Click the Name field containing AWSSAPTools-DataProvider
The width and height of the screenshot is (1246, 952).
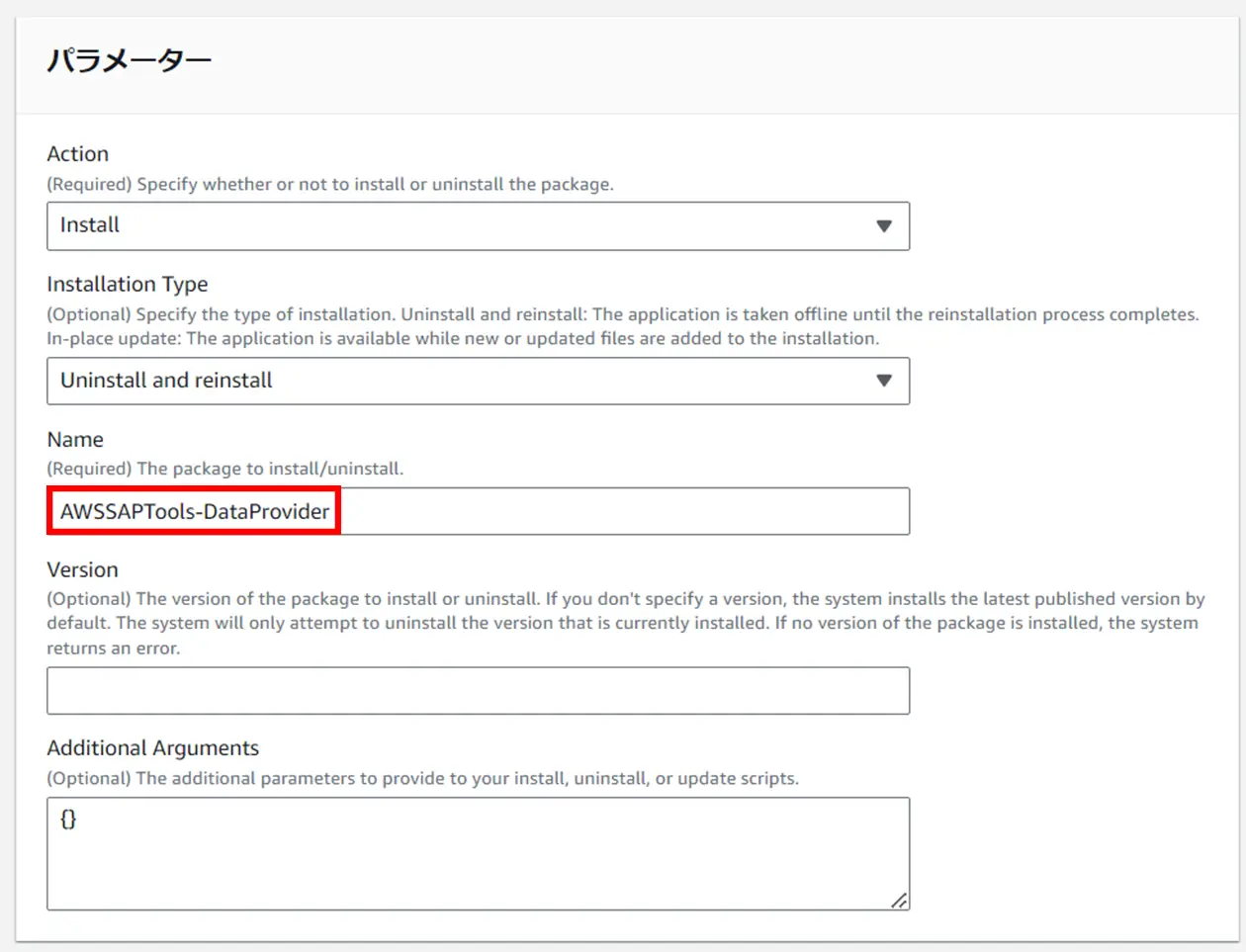pyautogui.click(x=478, y=511)
